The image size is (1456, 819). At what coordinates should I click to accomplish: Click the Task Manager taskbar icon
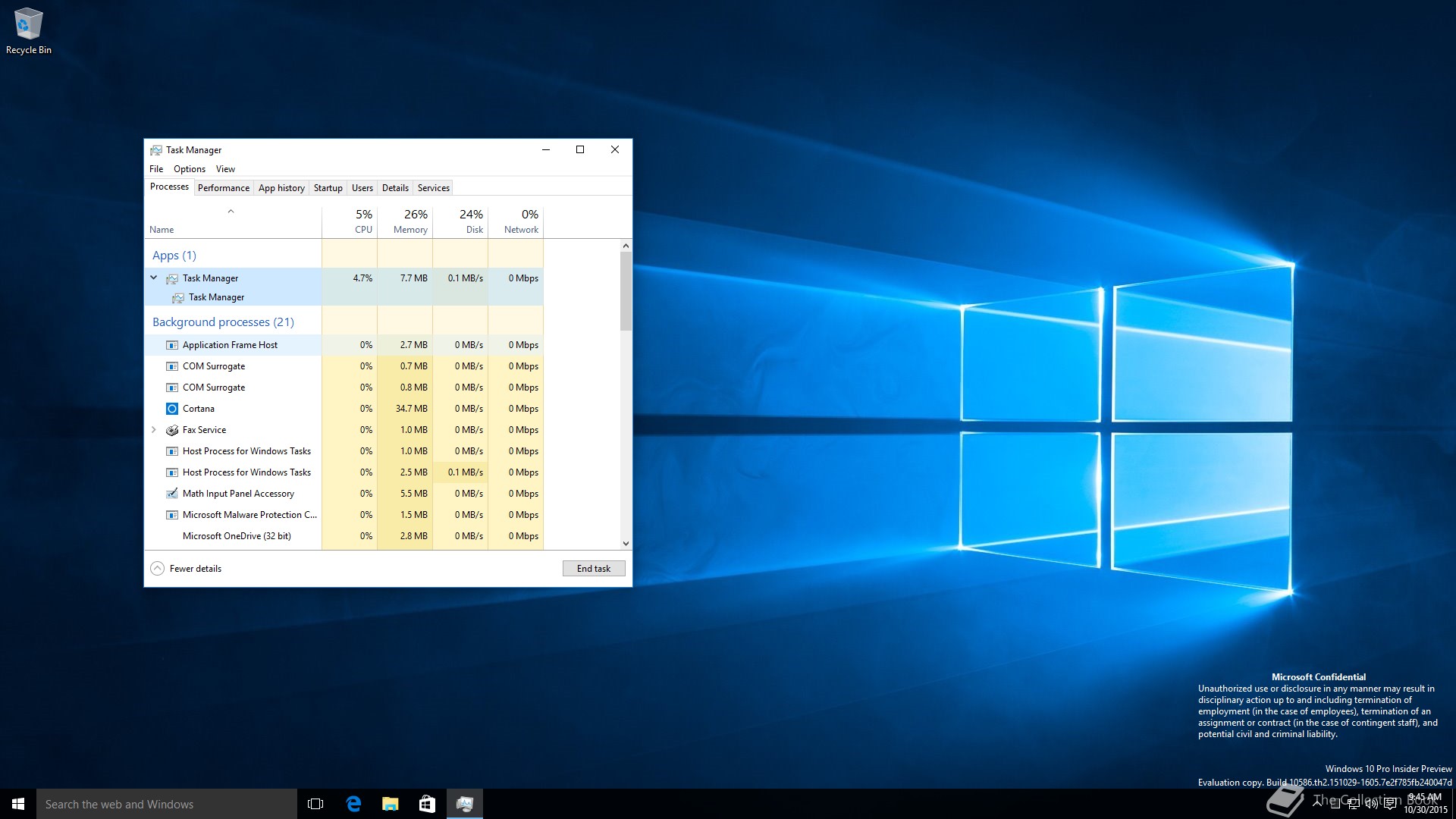pyautogui.click(x=465, y=804)
